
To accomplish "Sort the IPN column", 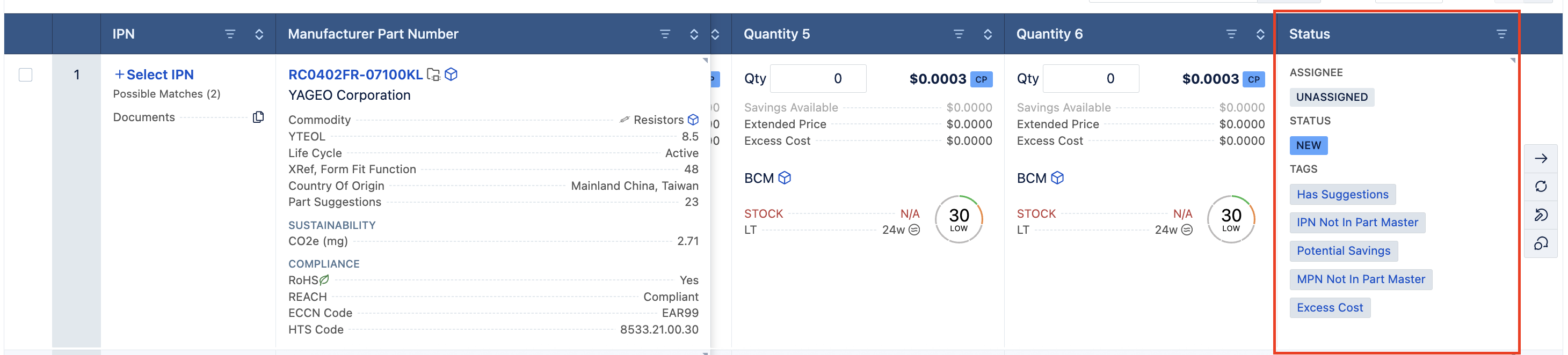I will click(259, 34).
